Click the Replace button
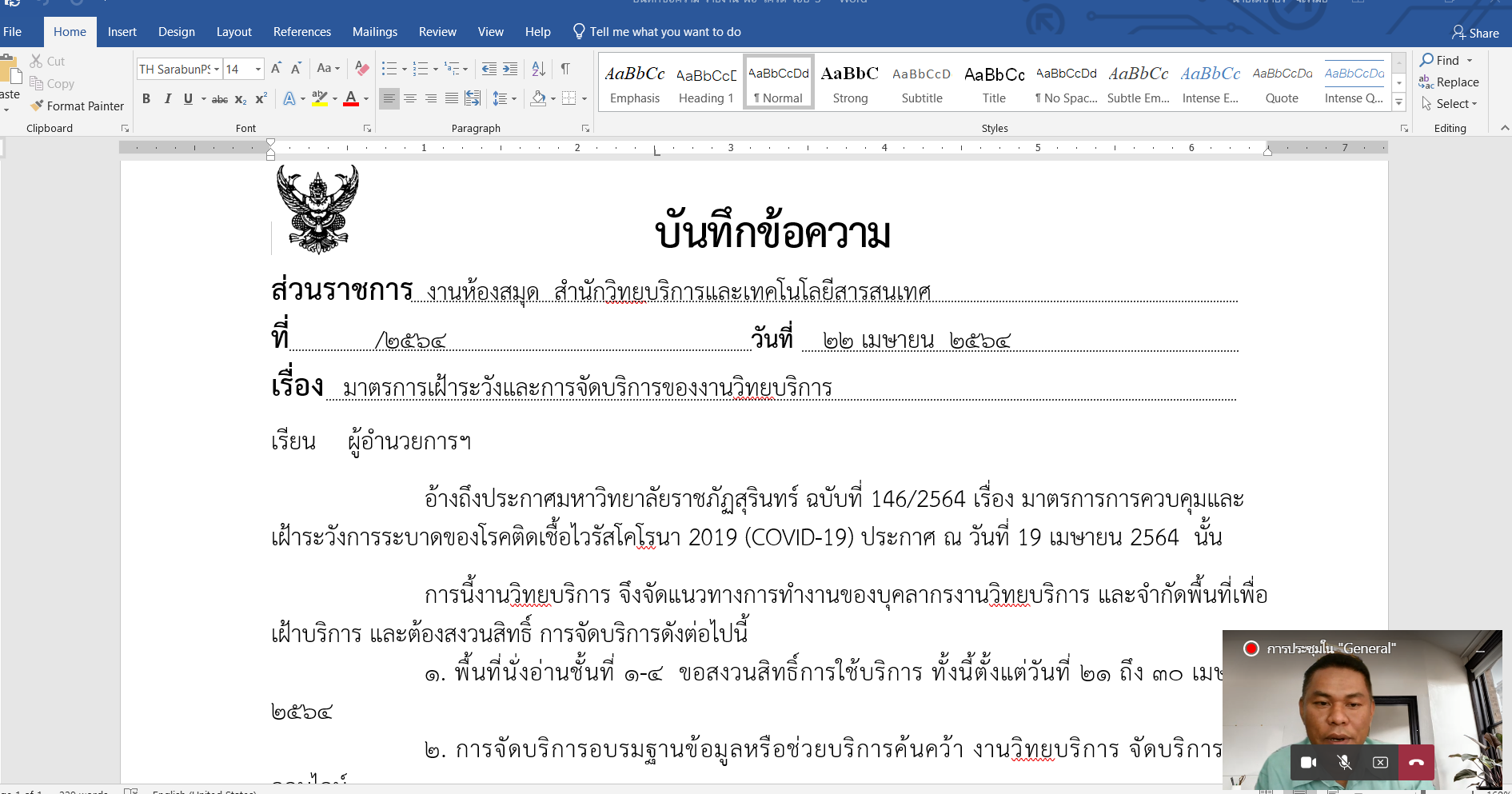 pyautogui.click(x=1449, y=82)
